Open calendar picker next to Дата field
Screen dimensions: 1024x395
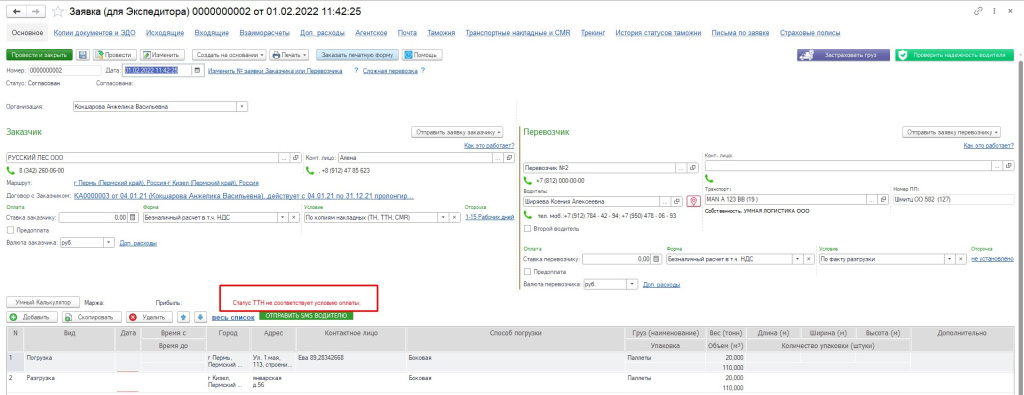point(199,71)
